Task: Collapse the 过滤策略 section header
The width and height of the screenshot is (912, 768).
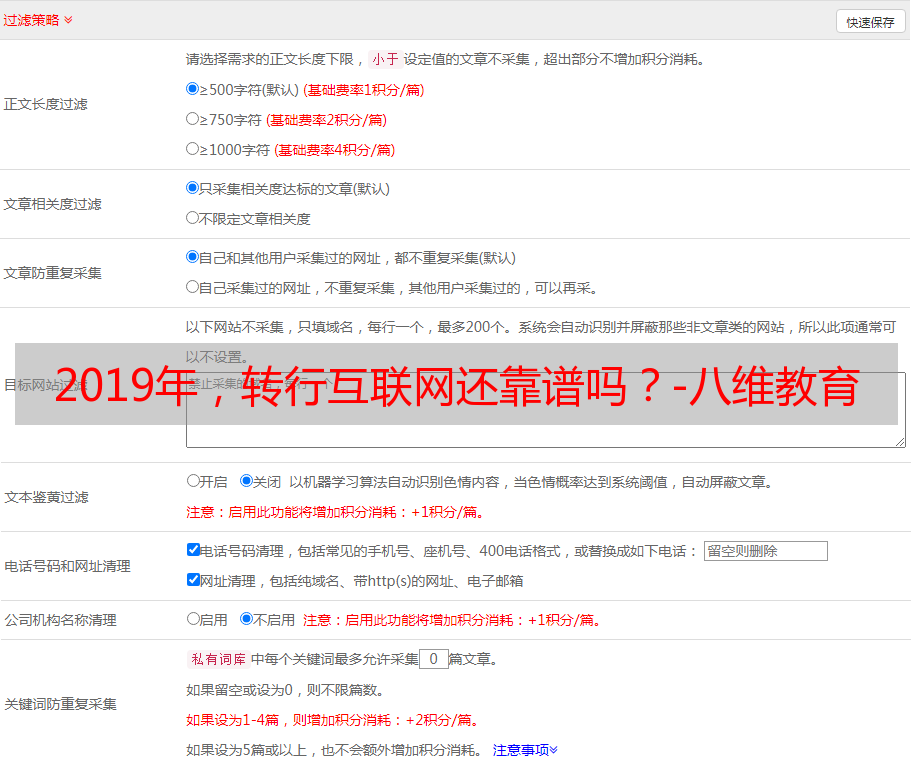Action: click(x=38, y=20)
